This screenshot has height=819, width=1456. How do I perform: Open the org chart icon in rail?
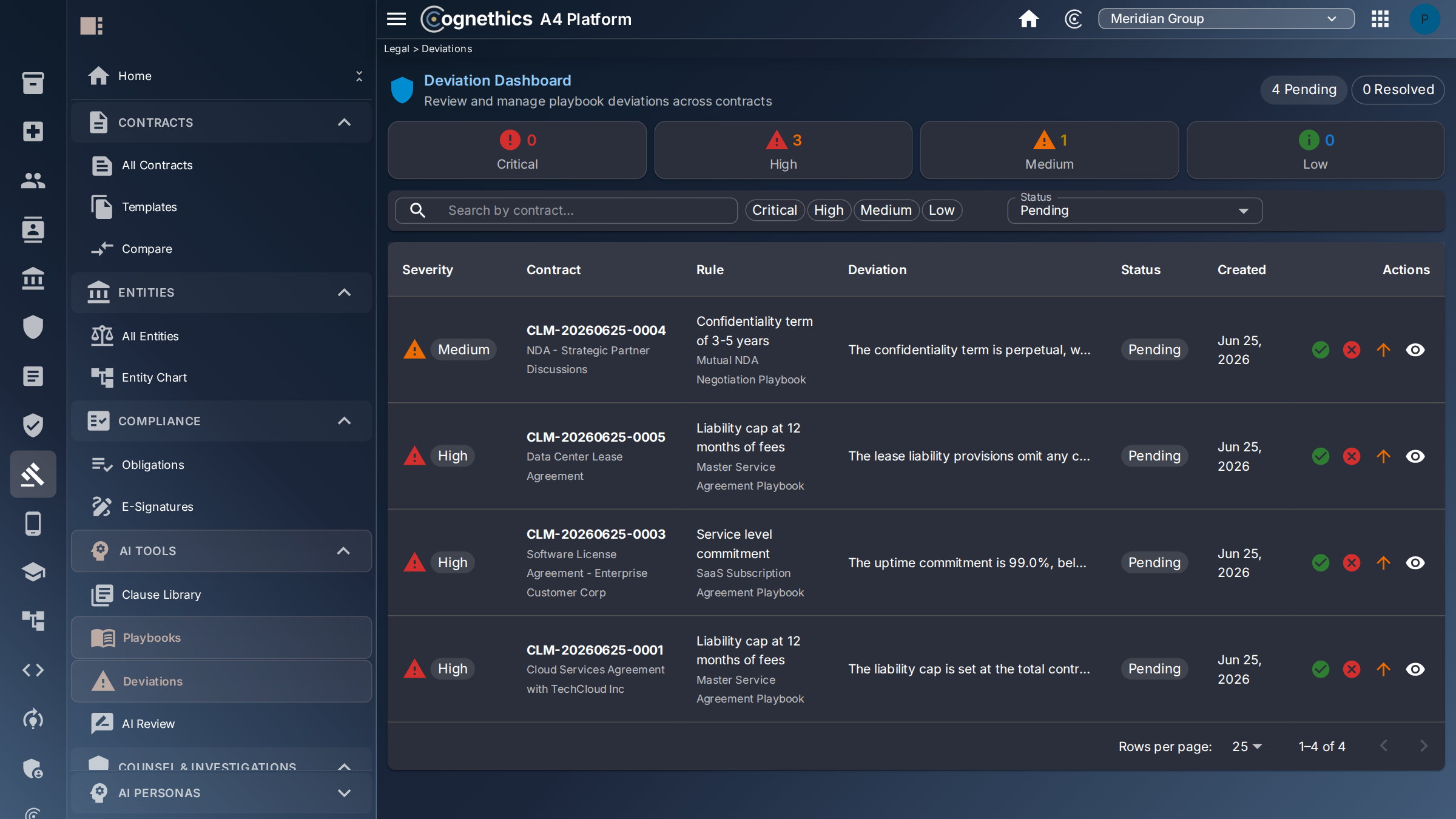(x=33, y=621)
